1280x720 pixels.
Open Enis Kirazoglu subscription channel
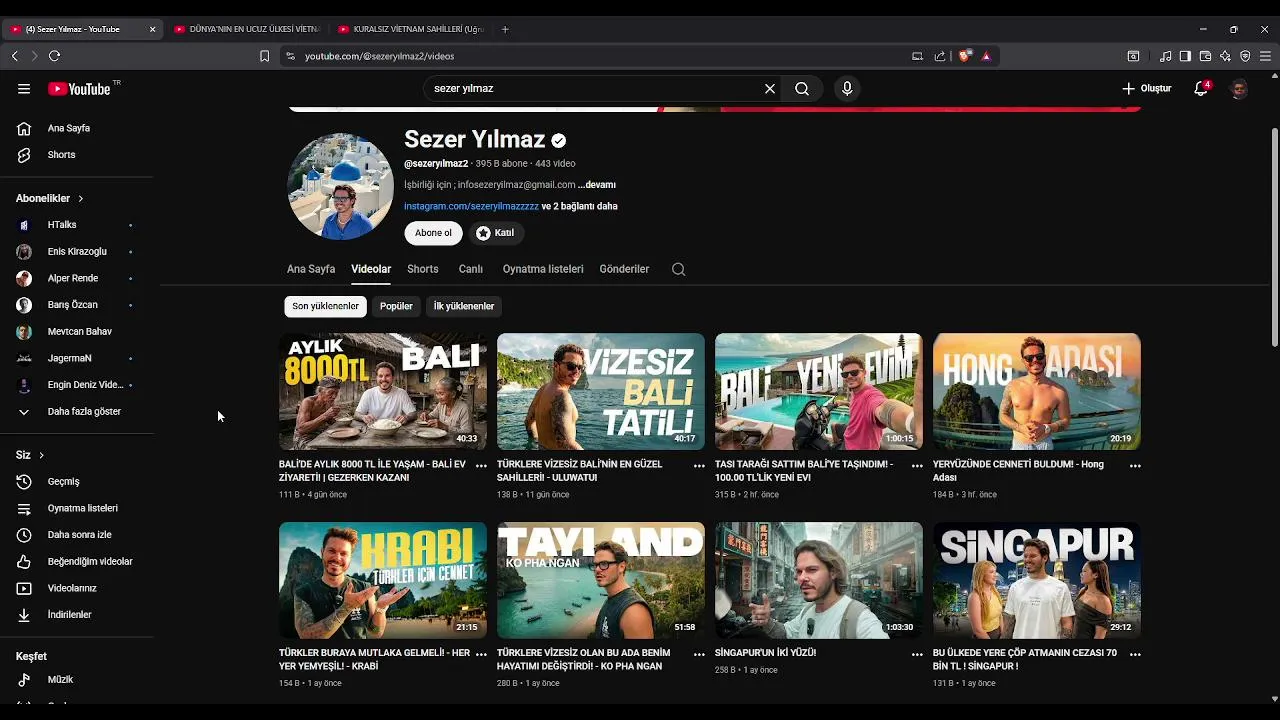(x=77, y=252)
